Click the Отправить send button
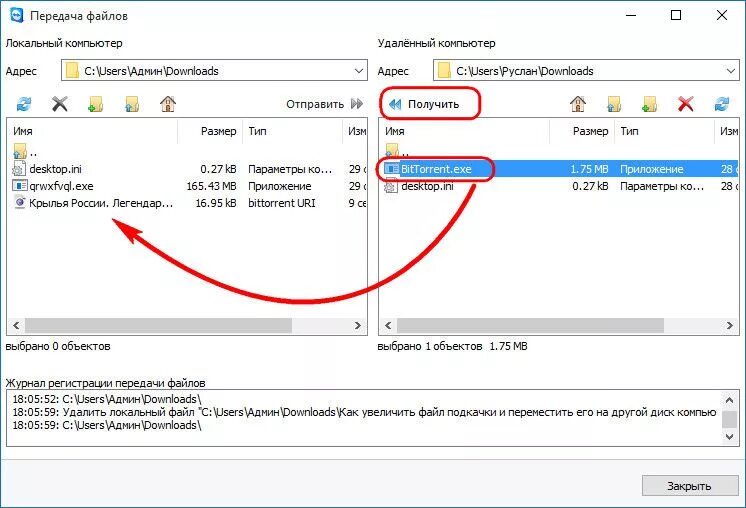The image size is (746, 508). tap(324, 104)
